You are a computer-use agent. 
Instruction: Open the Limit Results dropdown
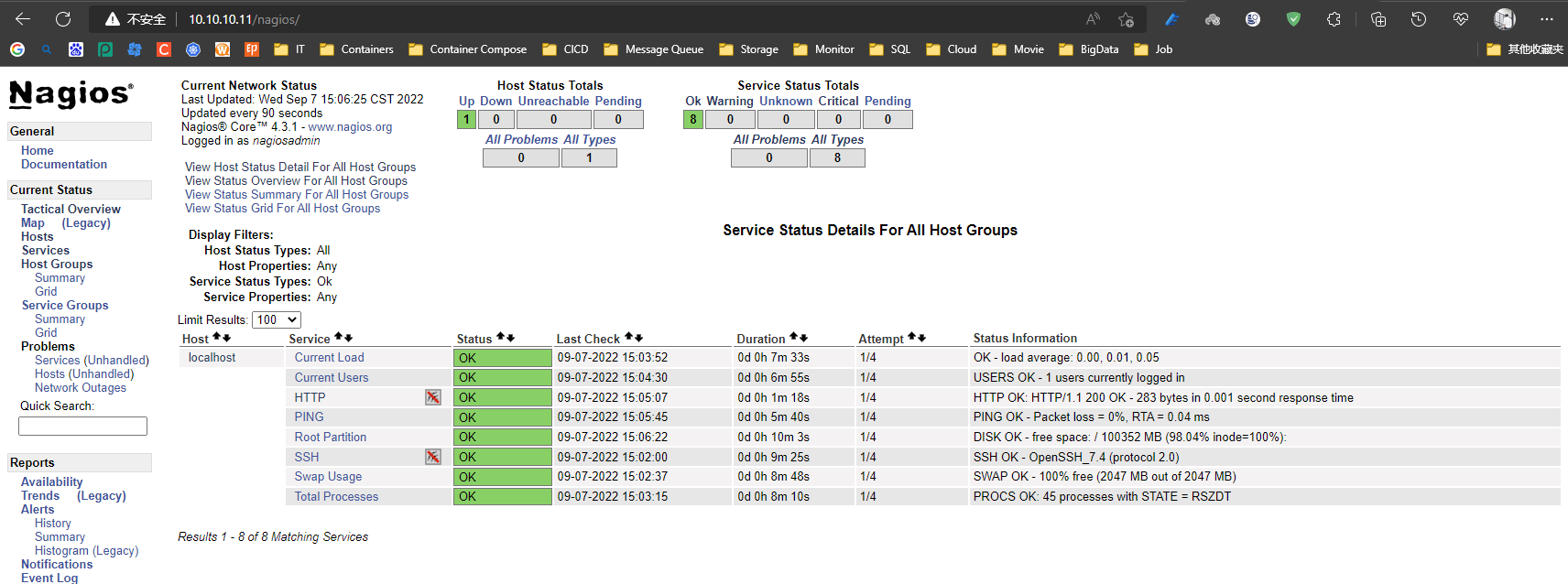pyautogui.click(x=277, y=319)
